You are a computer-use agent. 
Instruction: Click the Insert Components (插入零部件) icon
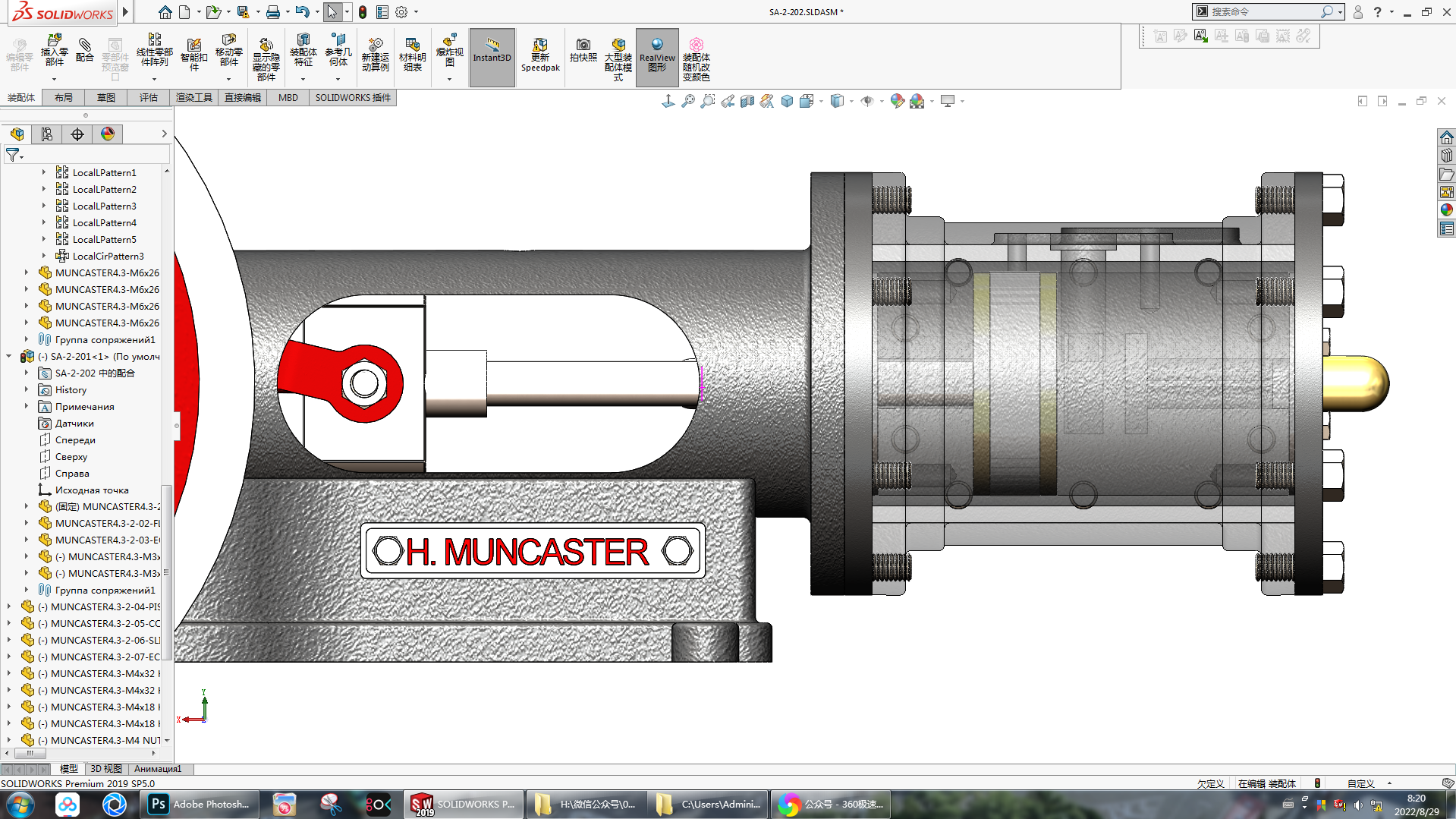(x=54, y=51)
